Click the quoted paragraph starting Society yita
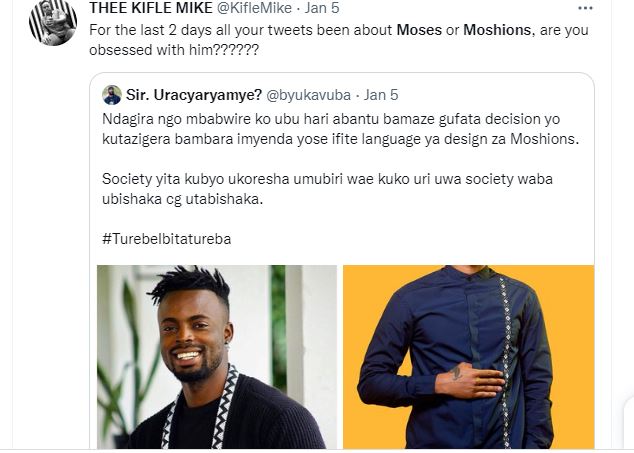Image resolution: width=634 pixels, height=453 pixels. click(x=327, y=189)
